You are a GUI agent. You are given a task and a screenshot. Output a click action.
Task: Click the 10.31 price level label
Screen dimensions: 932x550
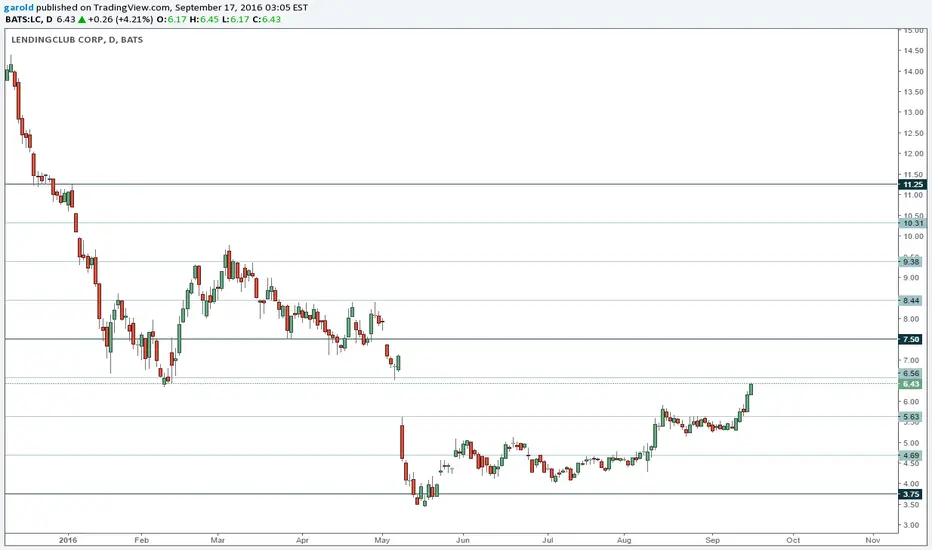click(x=913, y=224)
